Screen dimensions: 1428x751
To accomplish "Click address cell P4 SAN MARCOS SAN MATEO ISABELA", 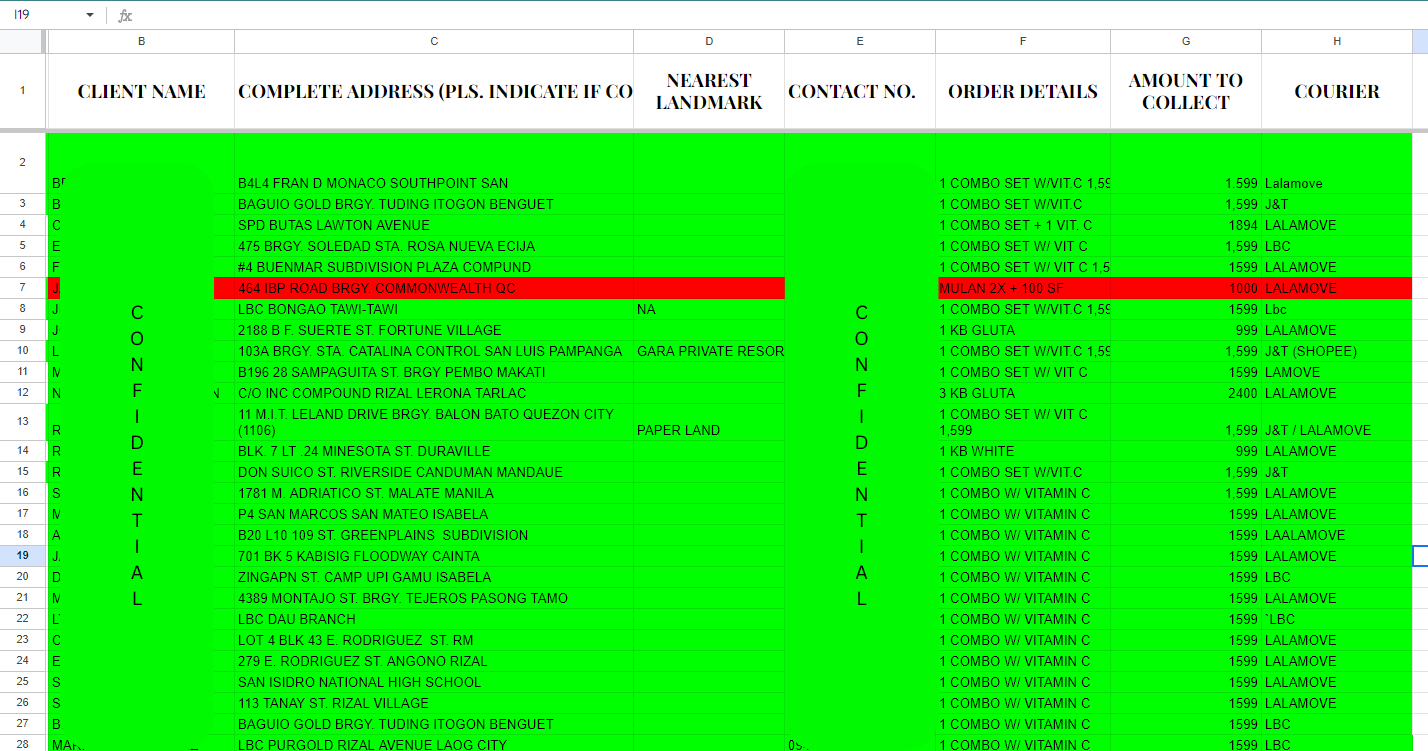I will (434, 514).
